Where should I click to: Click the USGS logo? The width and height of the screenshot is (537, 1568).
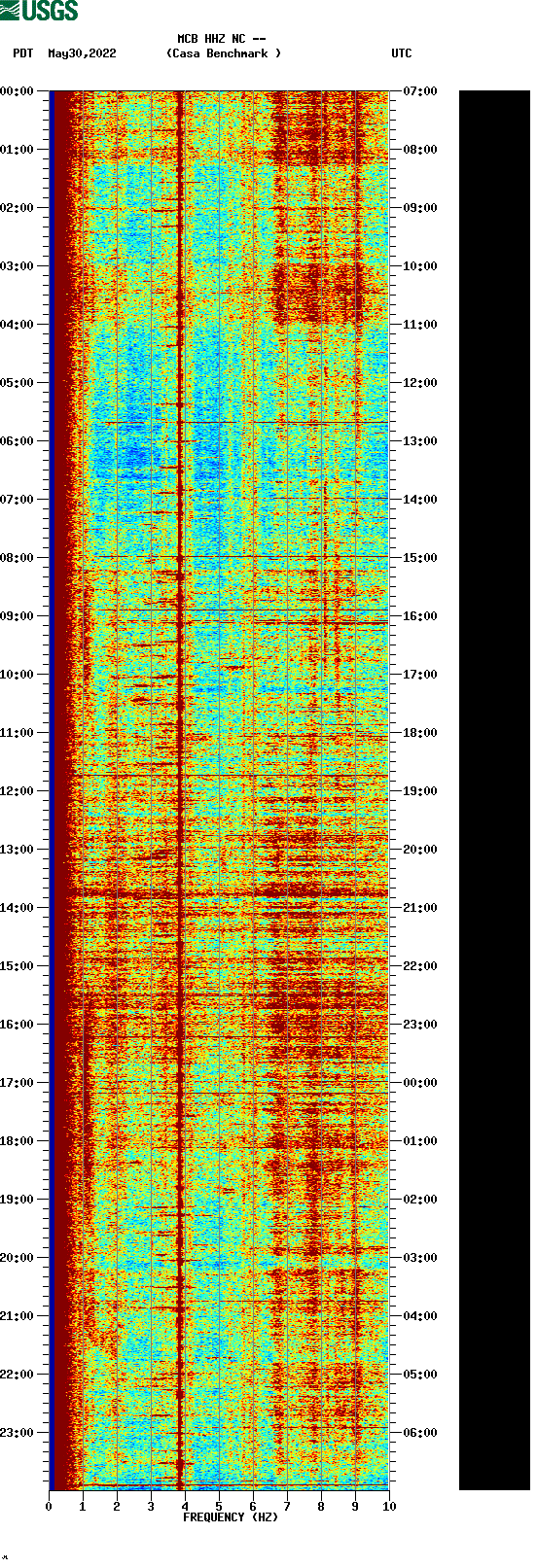click(39, 11)
